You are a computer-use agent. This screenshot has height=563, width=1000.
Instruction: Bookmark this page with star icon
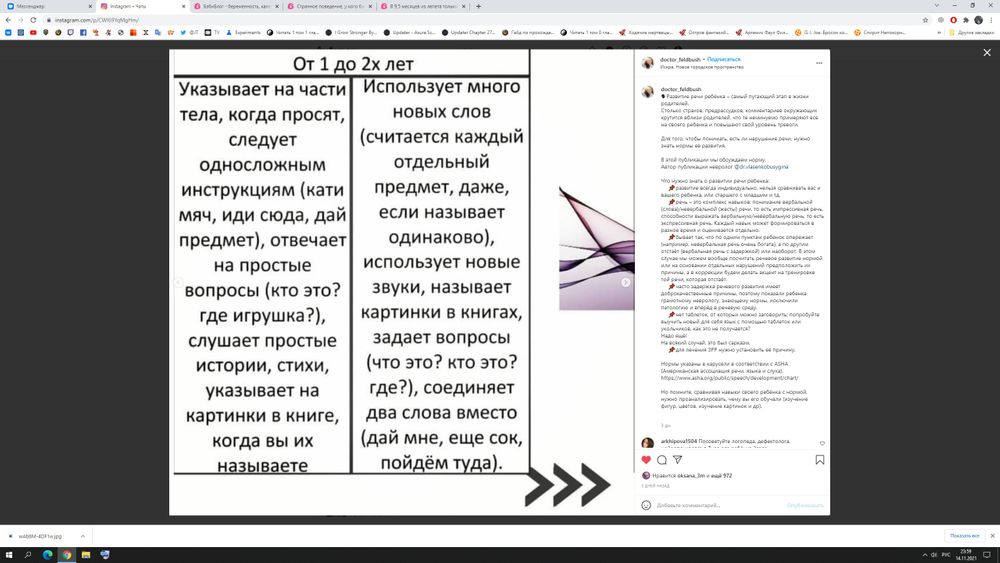point(925,20)
